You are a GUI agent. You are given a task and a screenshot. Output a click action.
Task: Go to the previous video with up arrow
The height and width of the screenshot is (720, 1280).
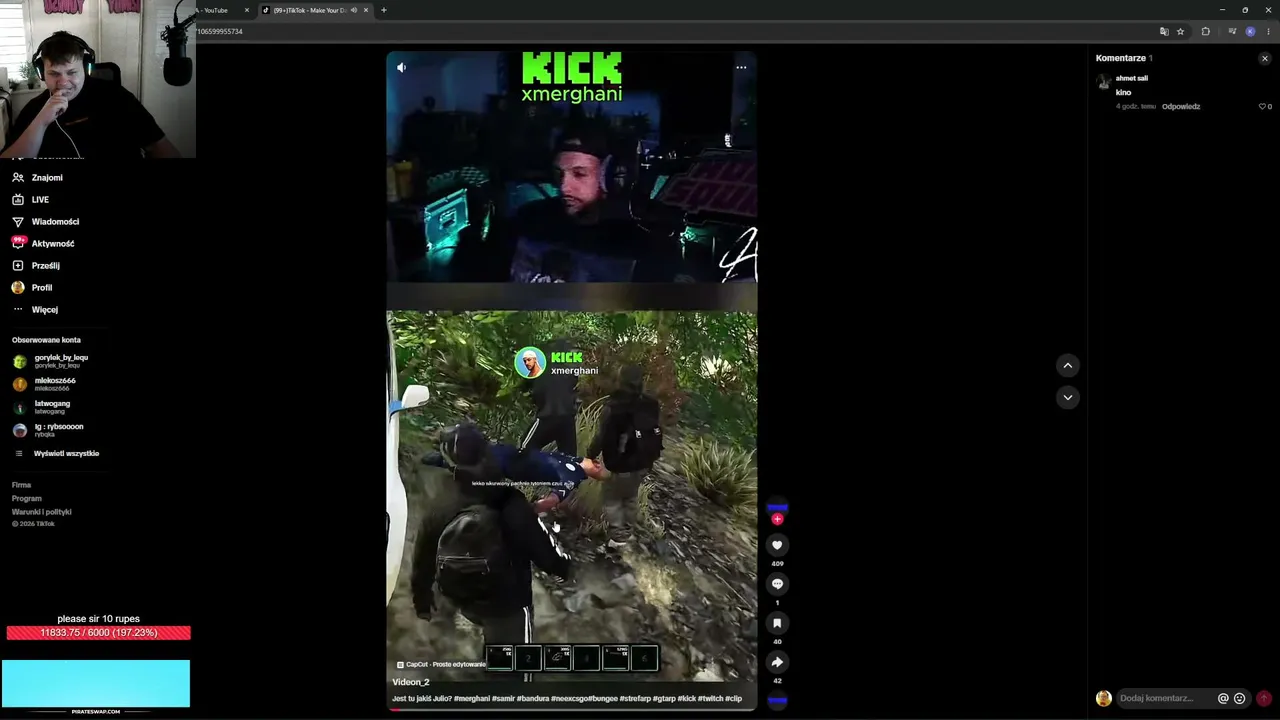coord(1067,365)
